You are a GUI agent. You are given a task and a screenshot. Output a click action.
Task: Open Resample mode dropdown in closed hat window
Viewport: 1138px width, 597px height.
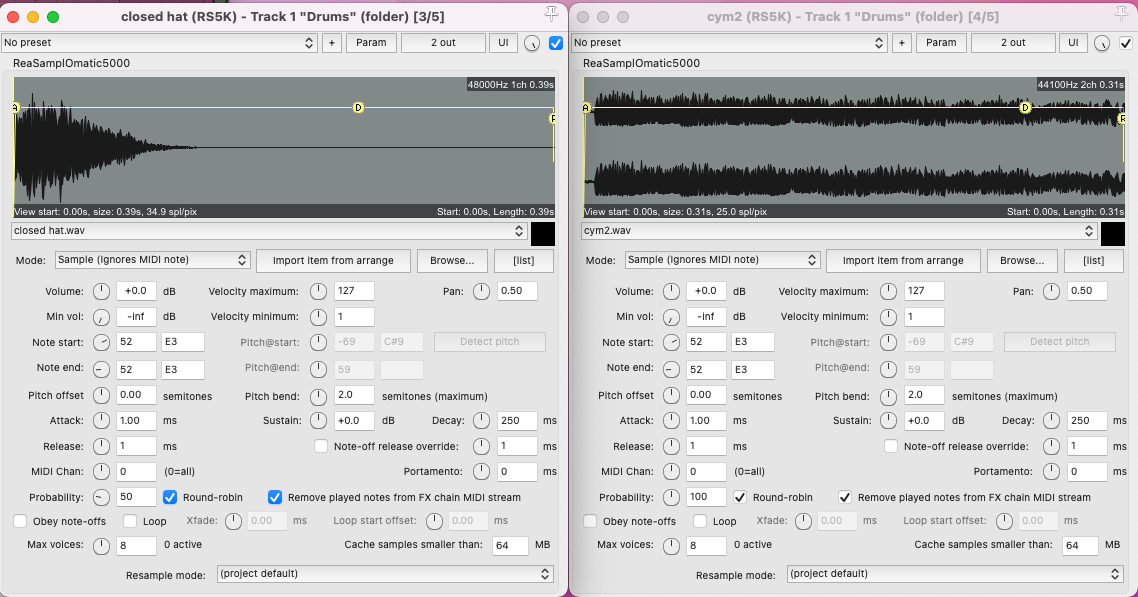pyautogui.click(x=385, y=574)
